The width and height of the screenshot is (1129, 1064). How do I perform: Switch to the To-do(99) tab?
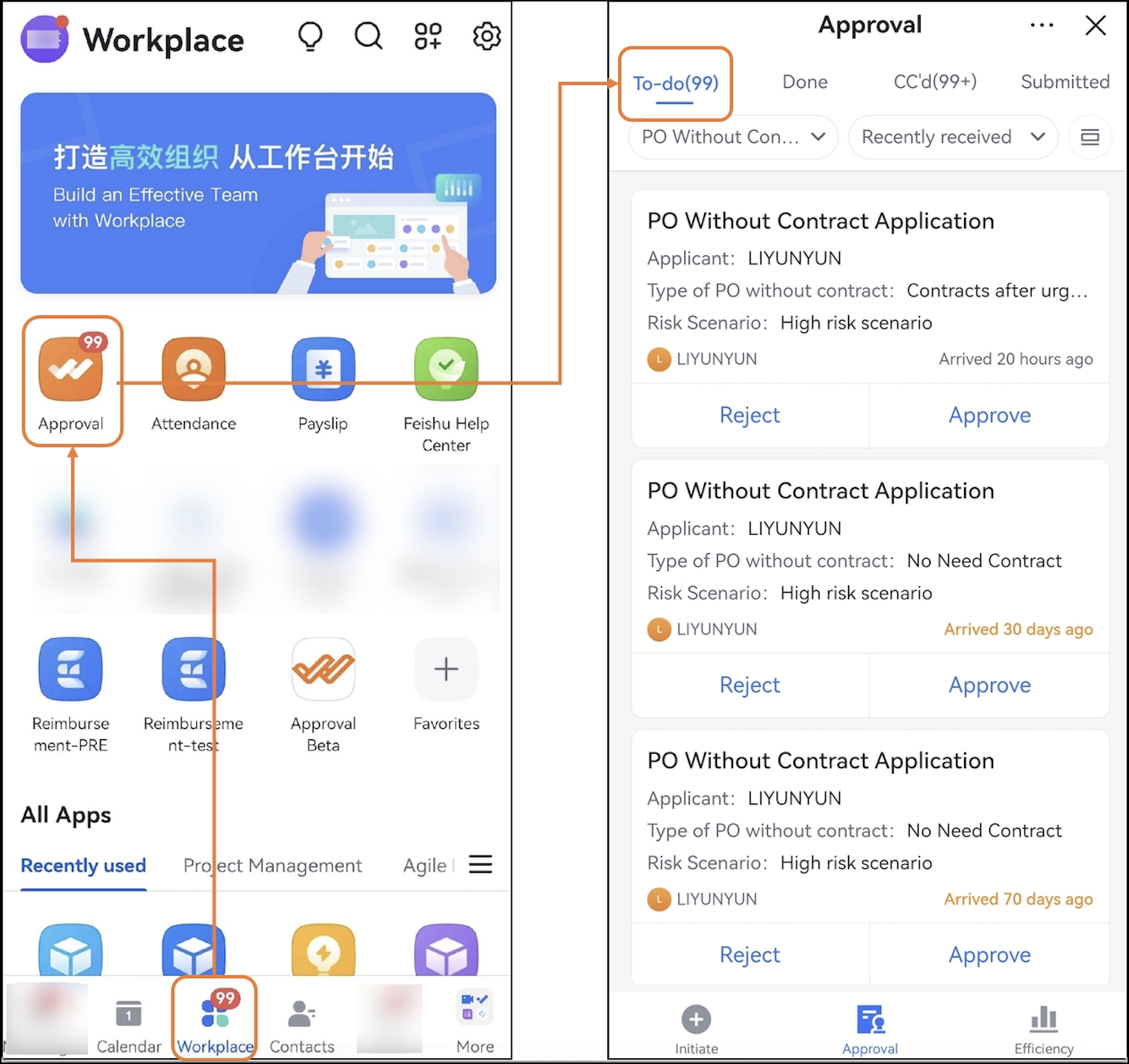coord(675,84)
